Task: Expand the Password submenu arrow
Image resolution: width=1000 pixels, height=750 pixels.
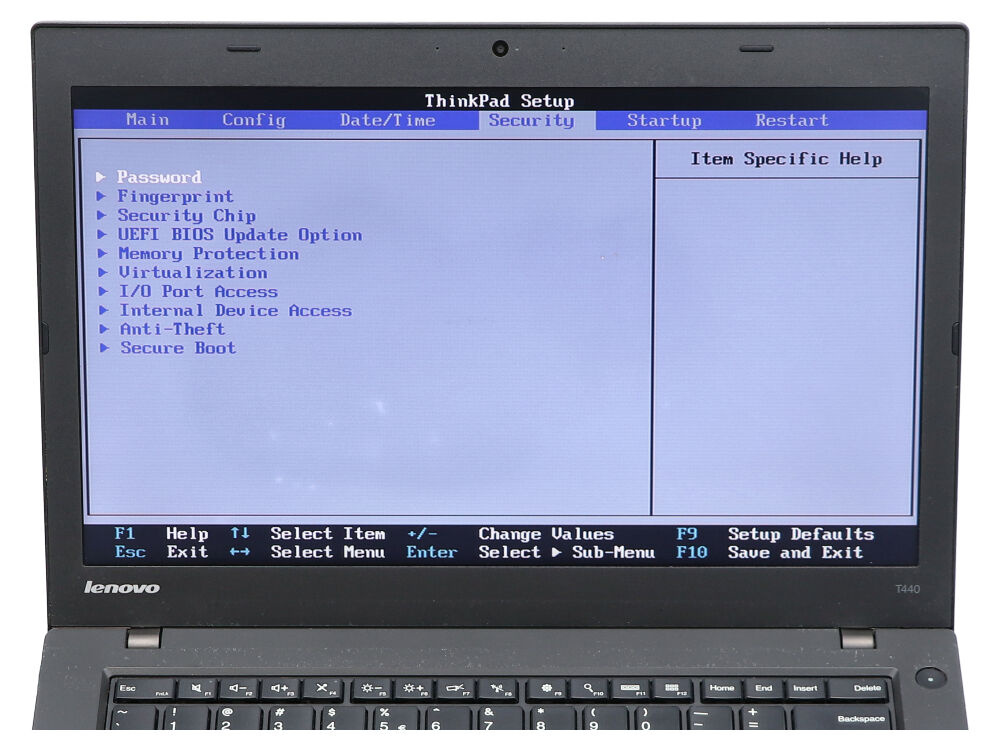Action: tap(101, 177)
